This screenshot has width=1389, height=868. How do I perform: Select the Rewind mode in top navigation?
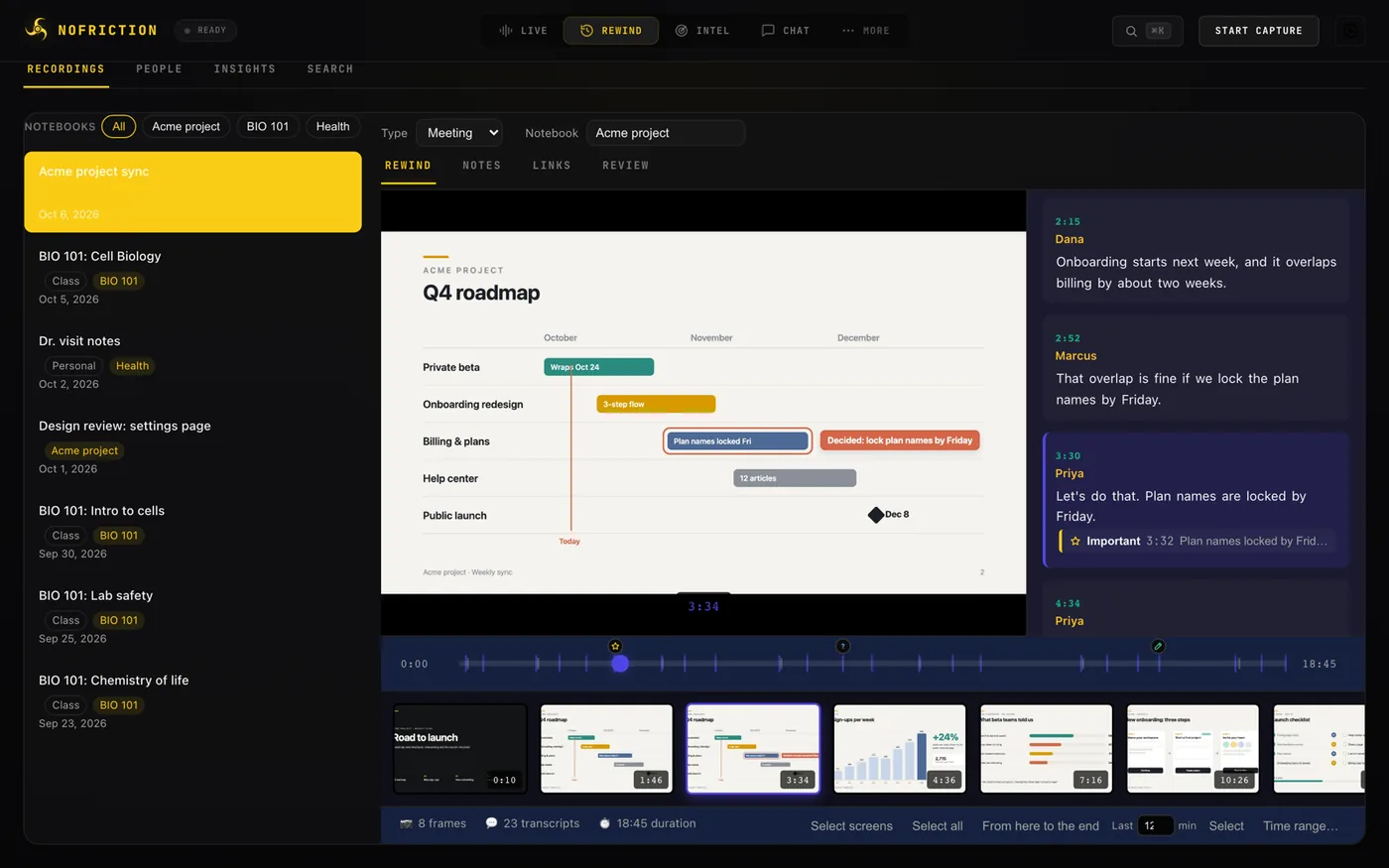(x=611, y=31)
